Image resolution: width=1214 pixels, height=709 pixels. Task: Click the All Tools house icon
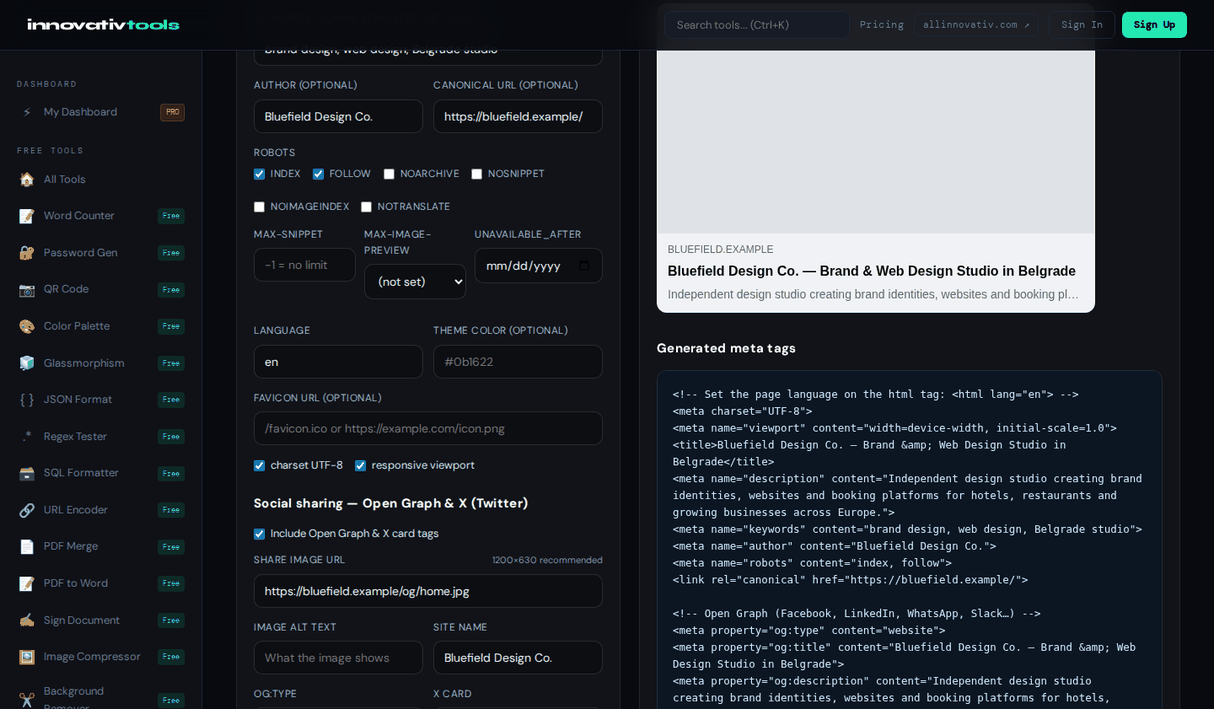(x=27, y=179)
